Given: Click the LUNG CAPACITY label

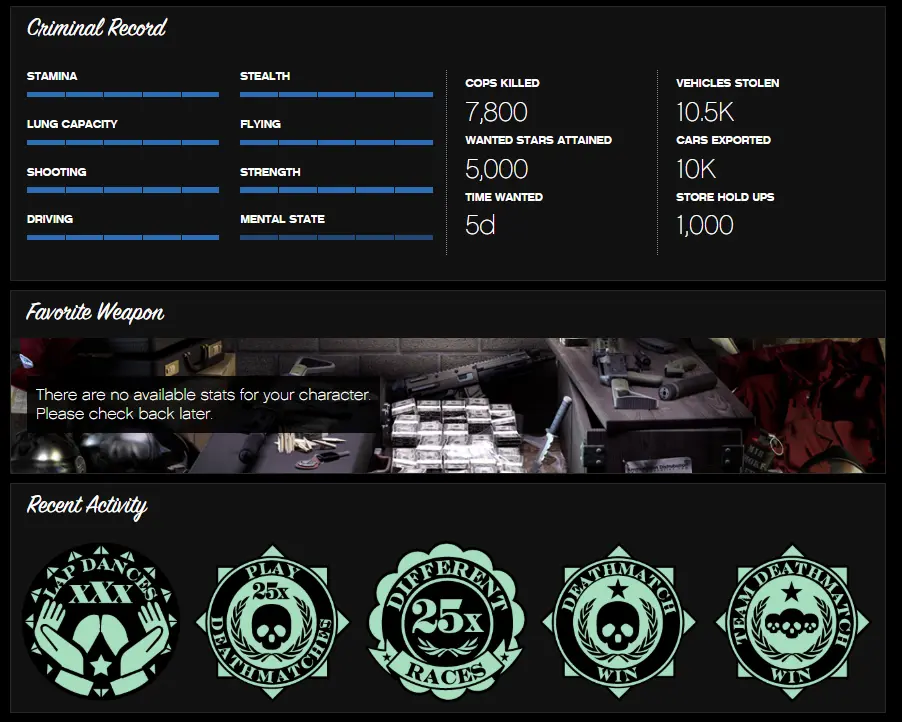Looking at the screenshot, I should click(x=72, y=124).
